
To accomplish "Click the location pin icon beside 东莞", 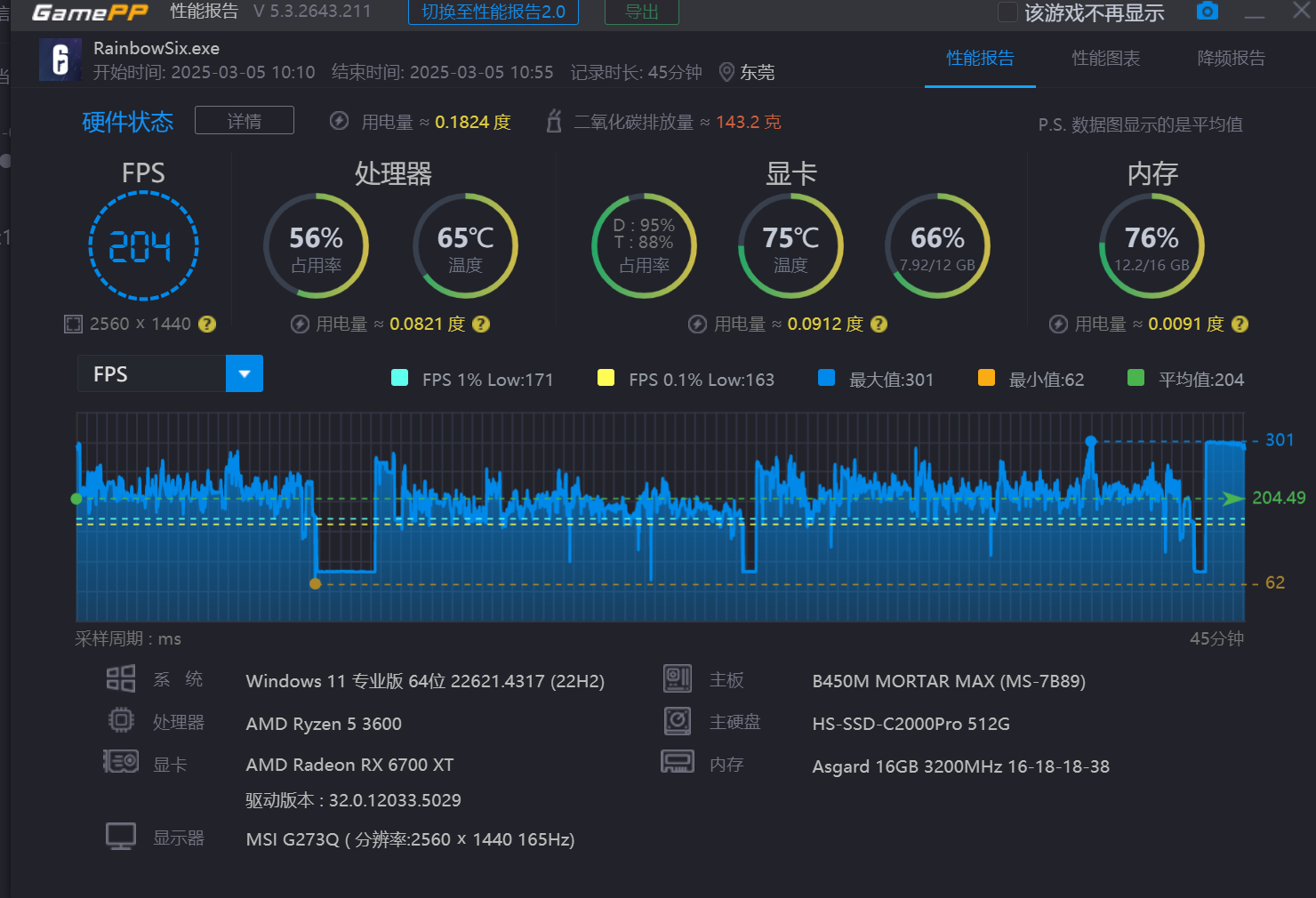I will pyautogui.click(x=726, y=72).
